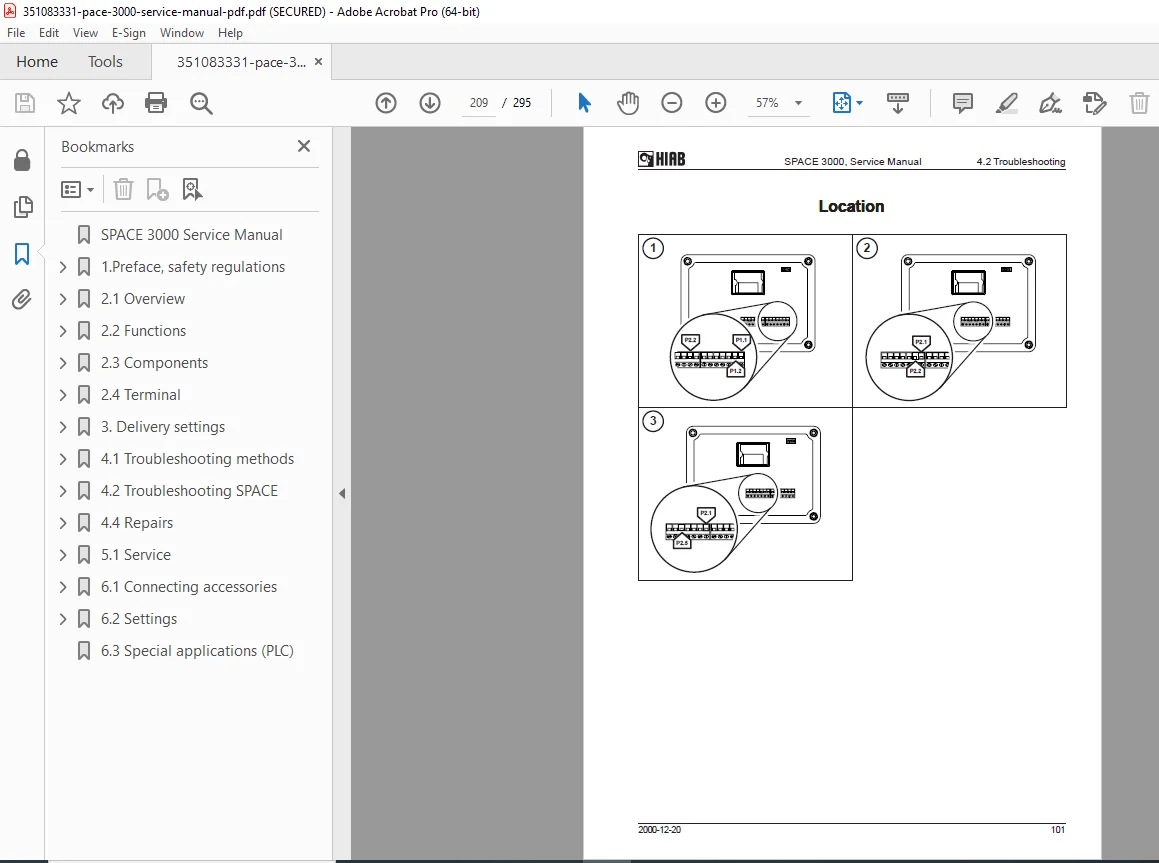Open the sign document pen tool
The image size is (1159, 863).
click(1050, 103)
